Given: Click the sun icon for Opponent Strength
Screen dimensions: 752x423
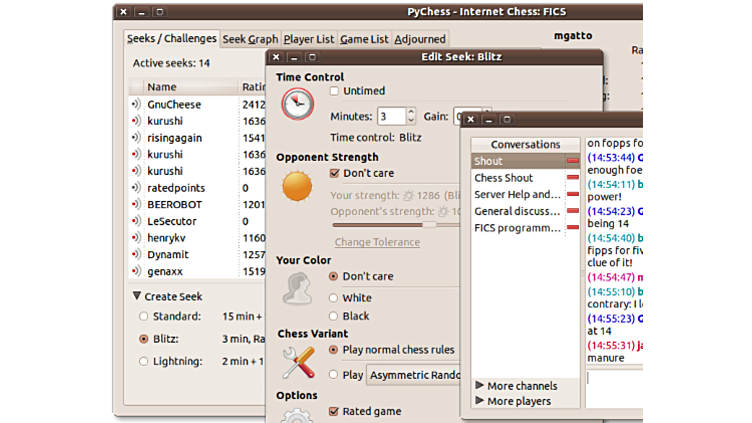Looking at the screenshot, I should pos(297,185).
